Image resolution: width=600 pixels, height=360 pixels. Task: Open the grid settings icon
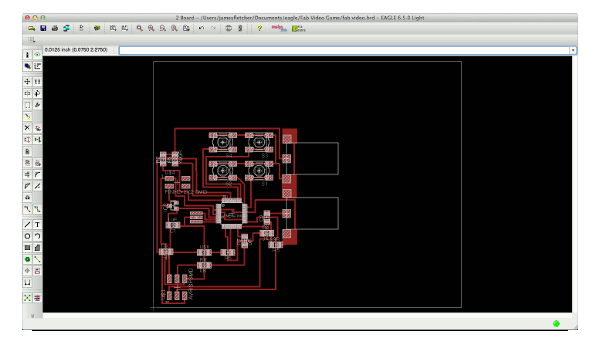[x=32, y=40]
